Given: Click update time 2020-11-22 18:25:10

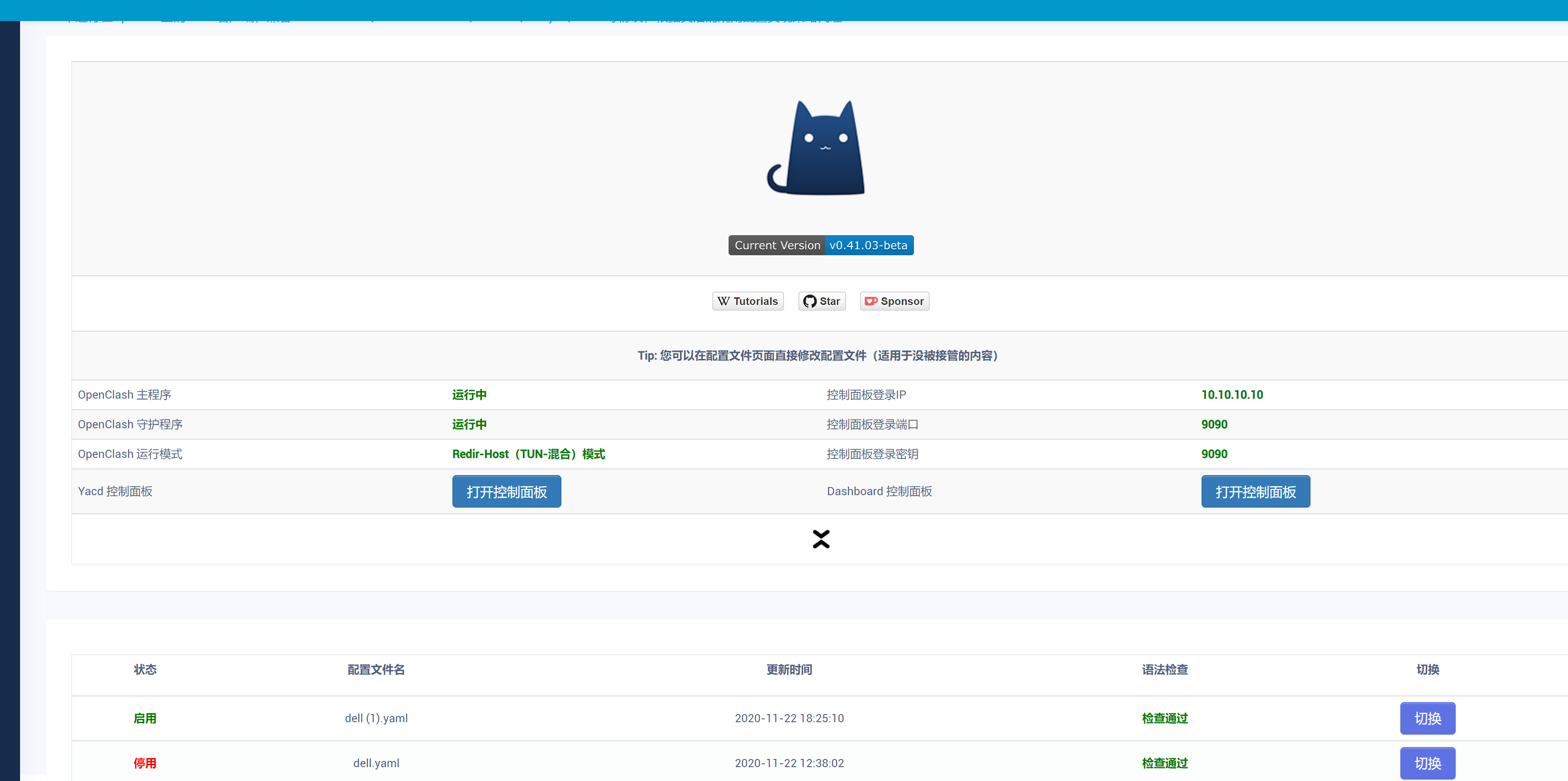Looking at the screenshot, I should (789, 718).
